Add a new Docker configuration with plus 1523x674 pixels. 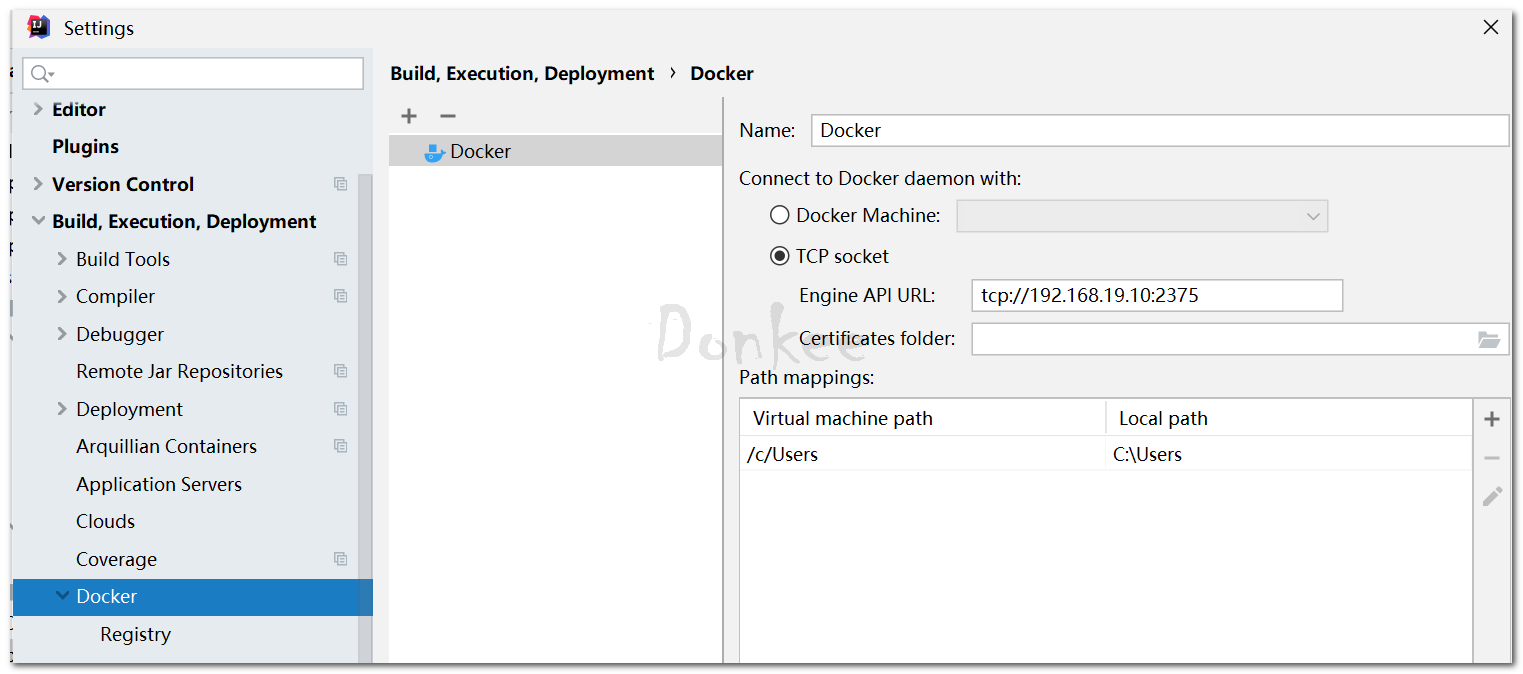409,116
